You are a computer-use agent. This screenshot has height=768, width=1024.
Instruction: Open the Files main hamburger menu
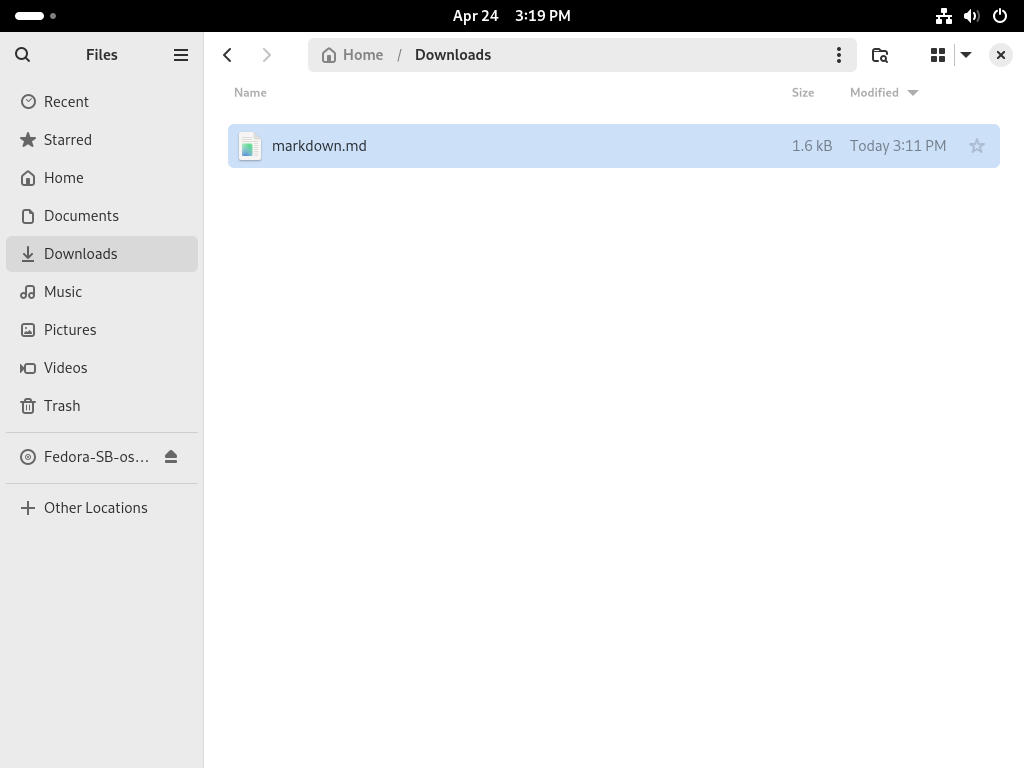click(181, 55)
